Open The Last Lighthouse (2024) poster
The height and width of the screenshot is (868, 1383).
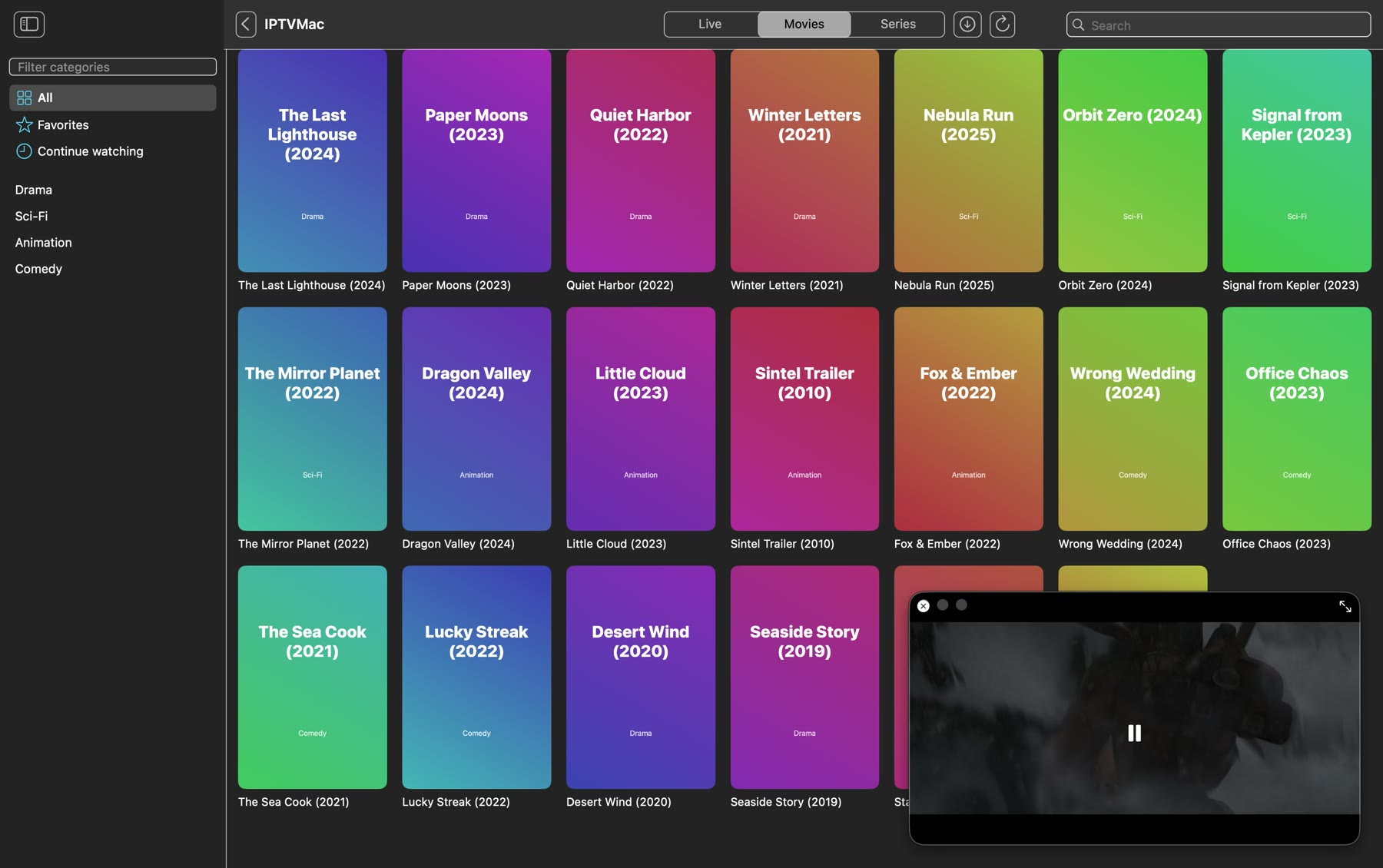313,161
